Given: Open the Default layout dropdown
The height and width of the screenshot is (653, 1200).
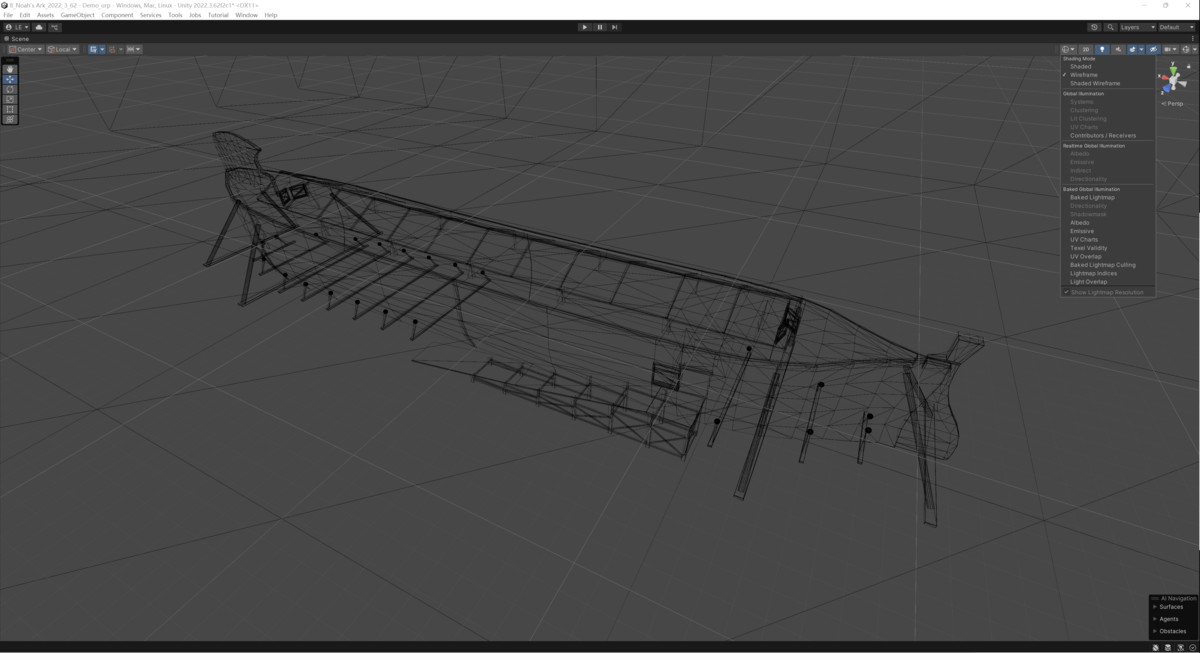Looking at the screenshot, I should (1176, 27).
